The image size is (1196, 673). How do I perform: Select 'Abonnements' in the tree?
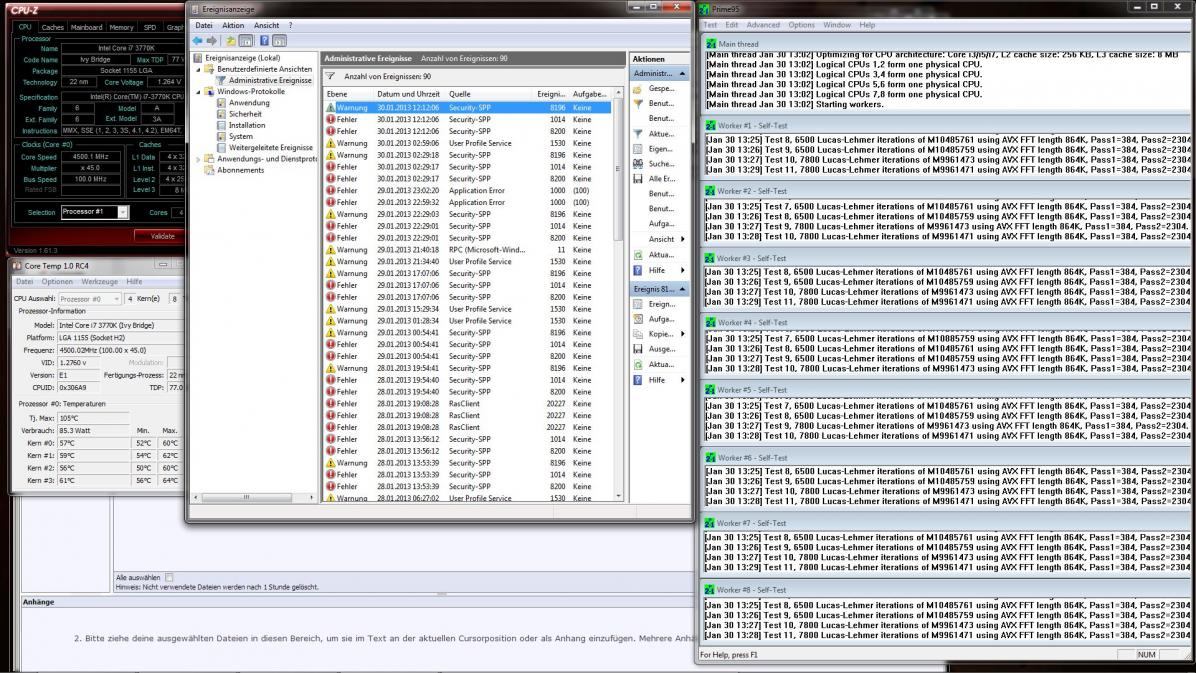[x=240, y=170]
